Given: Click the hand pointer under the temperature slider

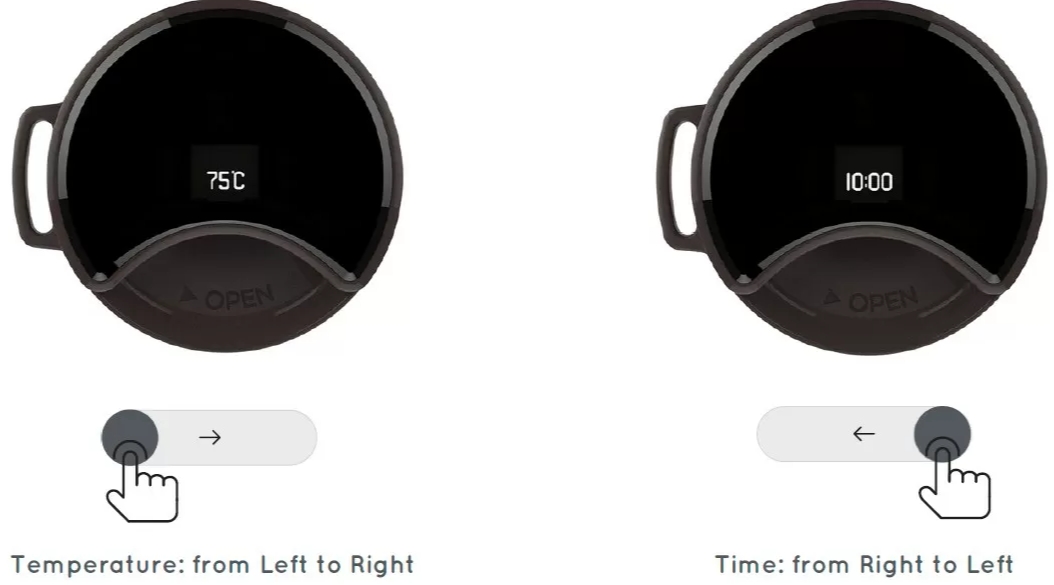Looking at the screenshot, I should [143, 481].
